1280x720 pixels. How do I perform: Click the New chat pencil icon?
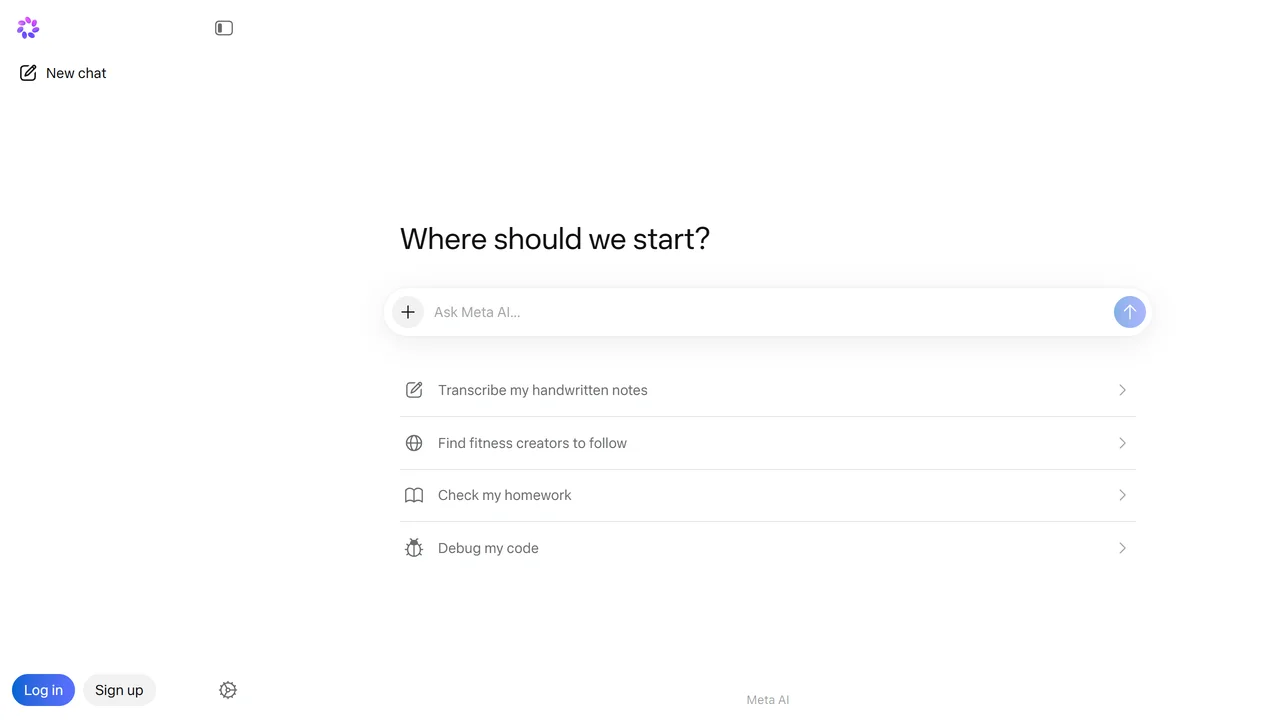[28, 73]
